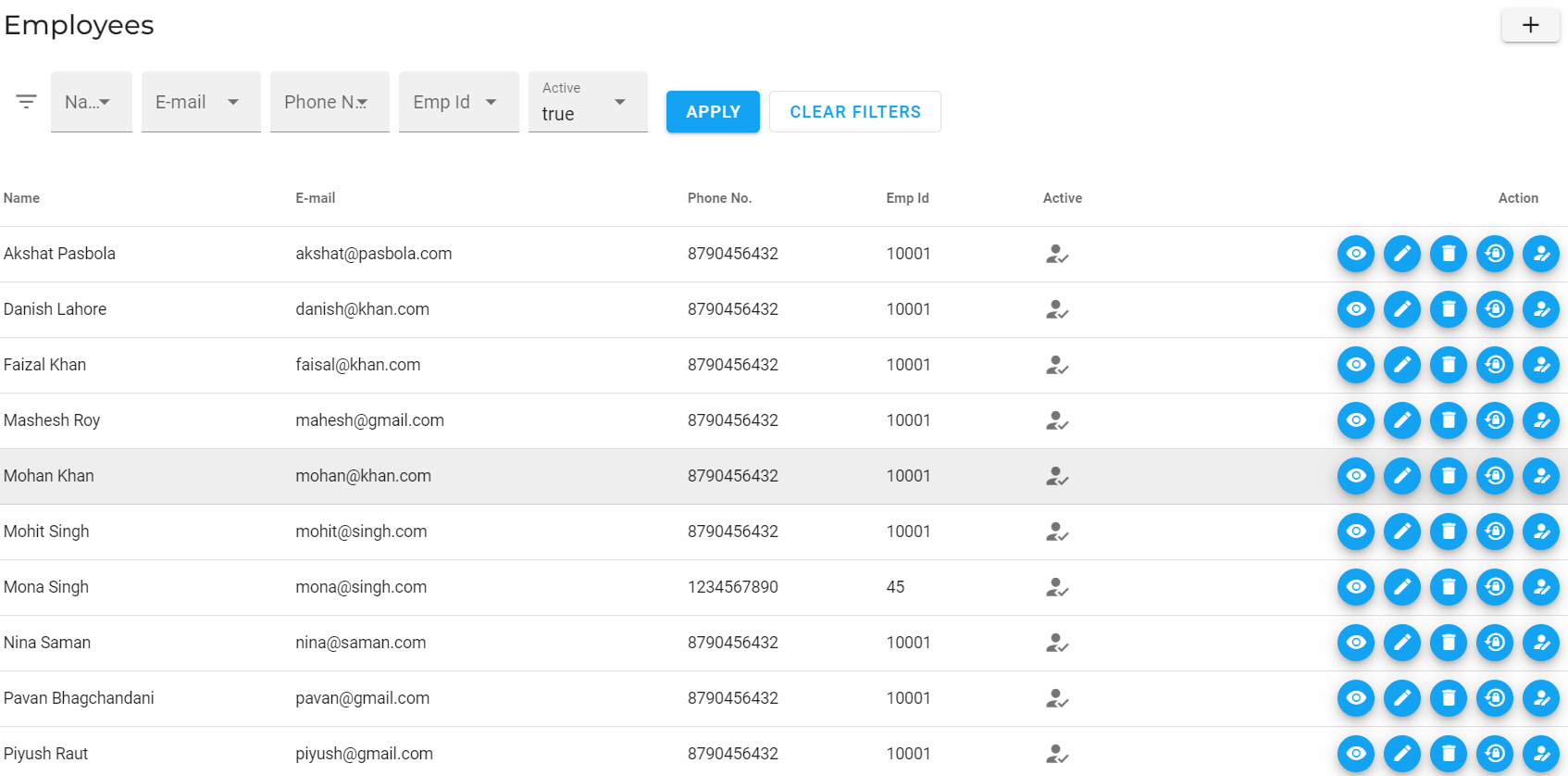The width and height of the screenshot is (1568, 776).
Task: Open the E-mail filter dropdown
Action: [x=200, y=102]
